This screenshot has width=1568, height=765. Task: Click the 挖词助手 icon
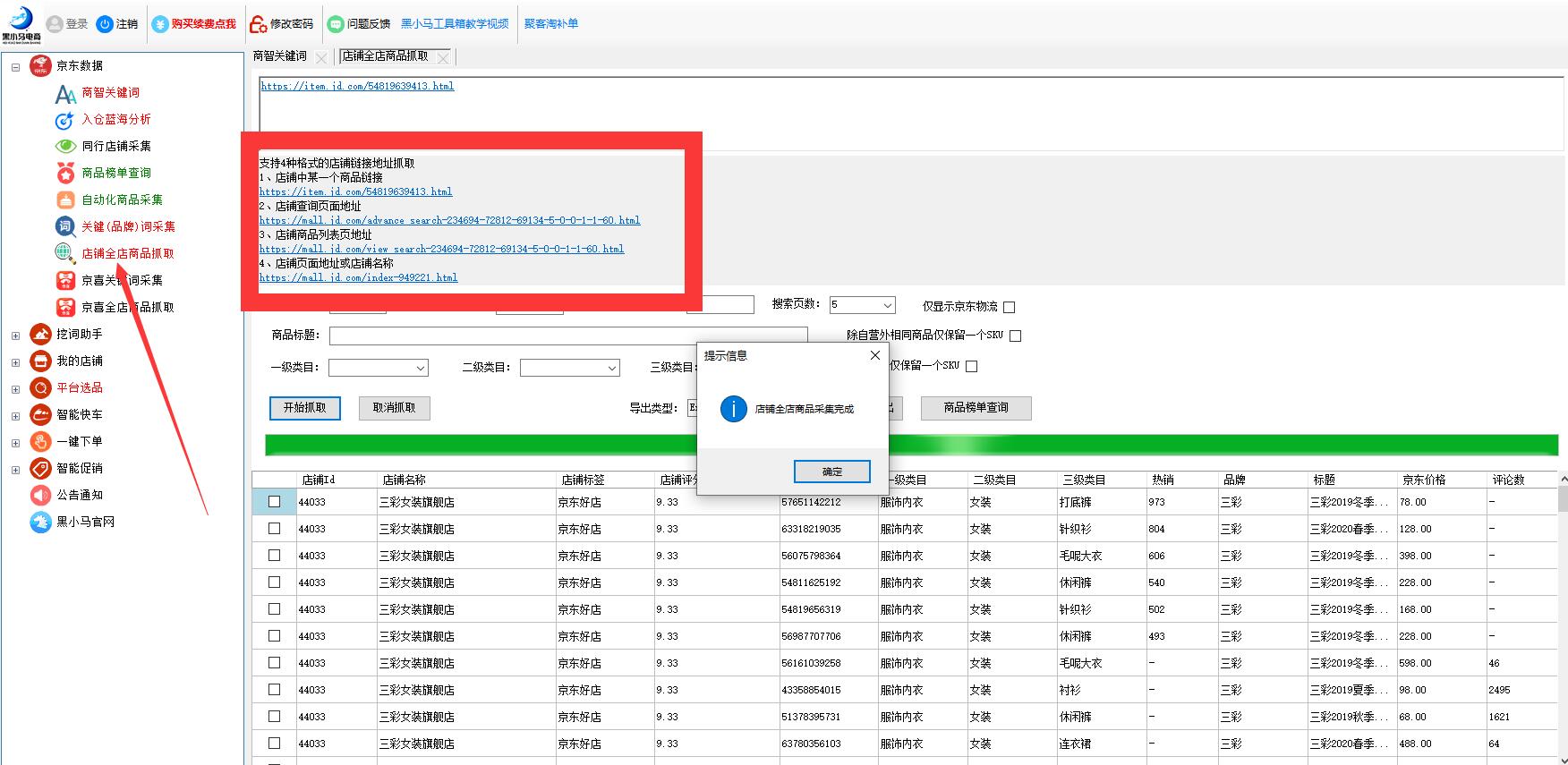click(40, 334)
